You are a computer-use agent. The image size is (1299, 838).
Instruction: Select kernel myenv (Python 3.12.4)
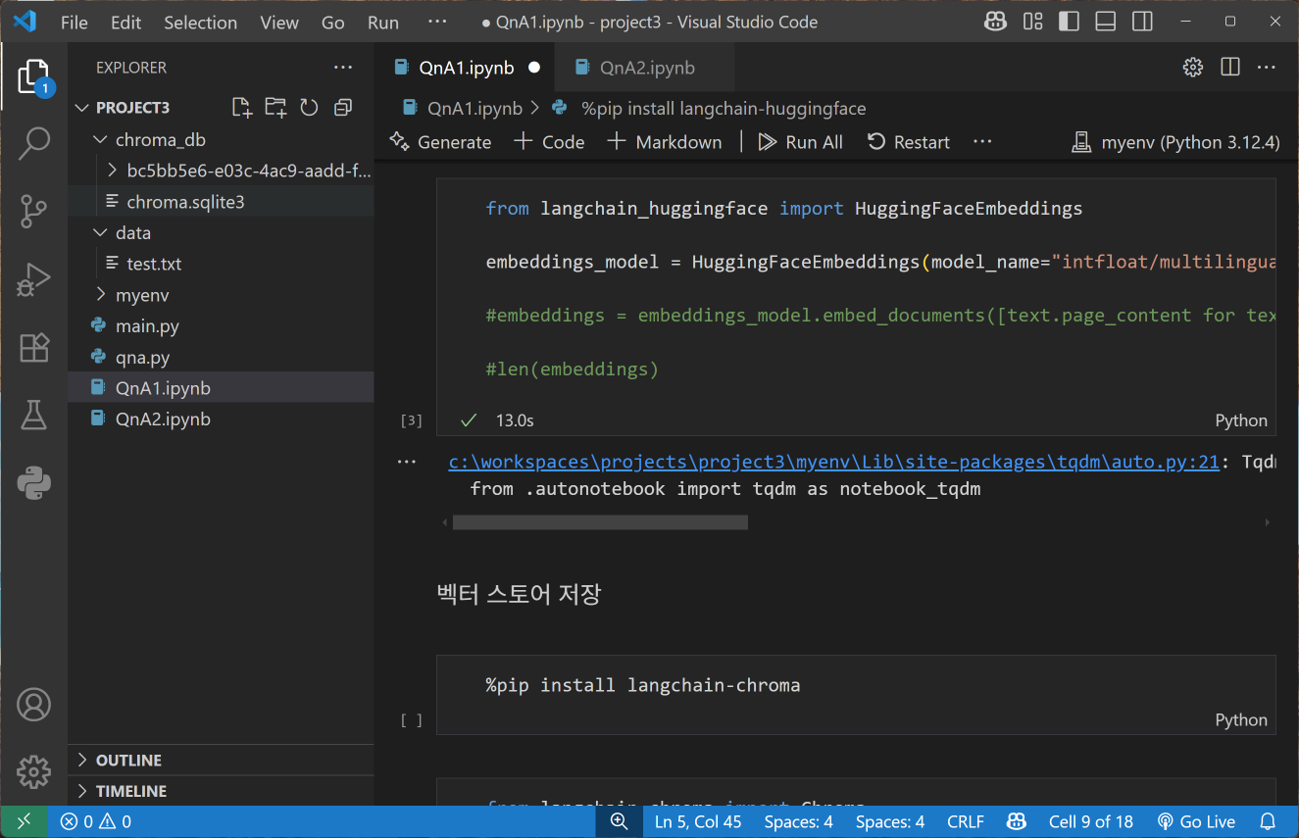pyautogui.click(x=1176, y=142)
